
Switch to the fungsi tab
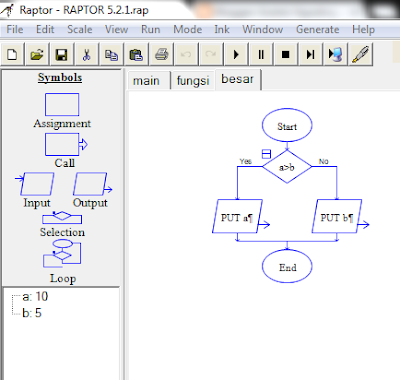[193, 81]
